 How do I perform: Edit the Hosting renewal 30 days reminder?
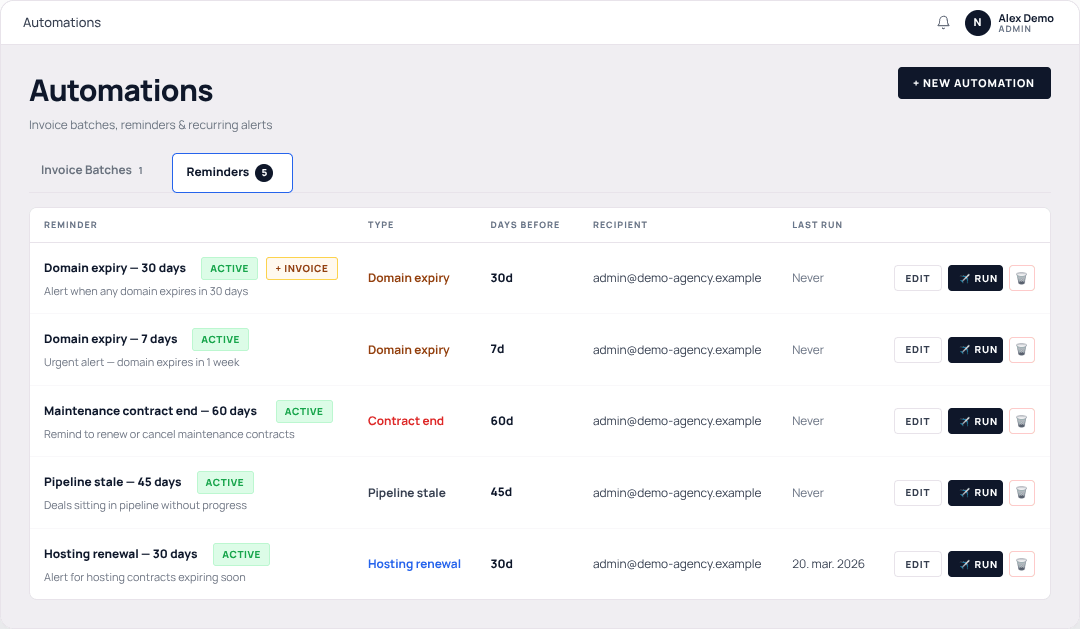[x=917, y=564]
